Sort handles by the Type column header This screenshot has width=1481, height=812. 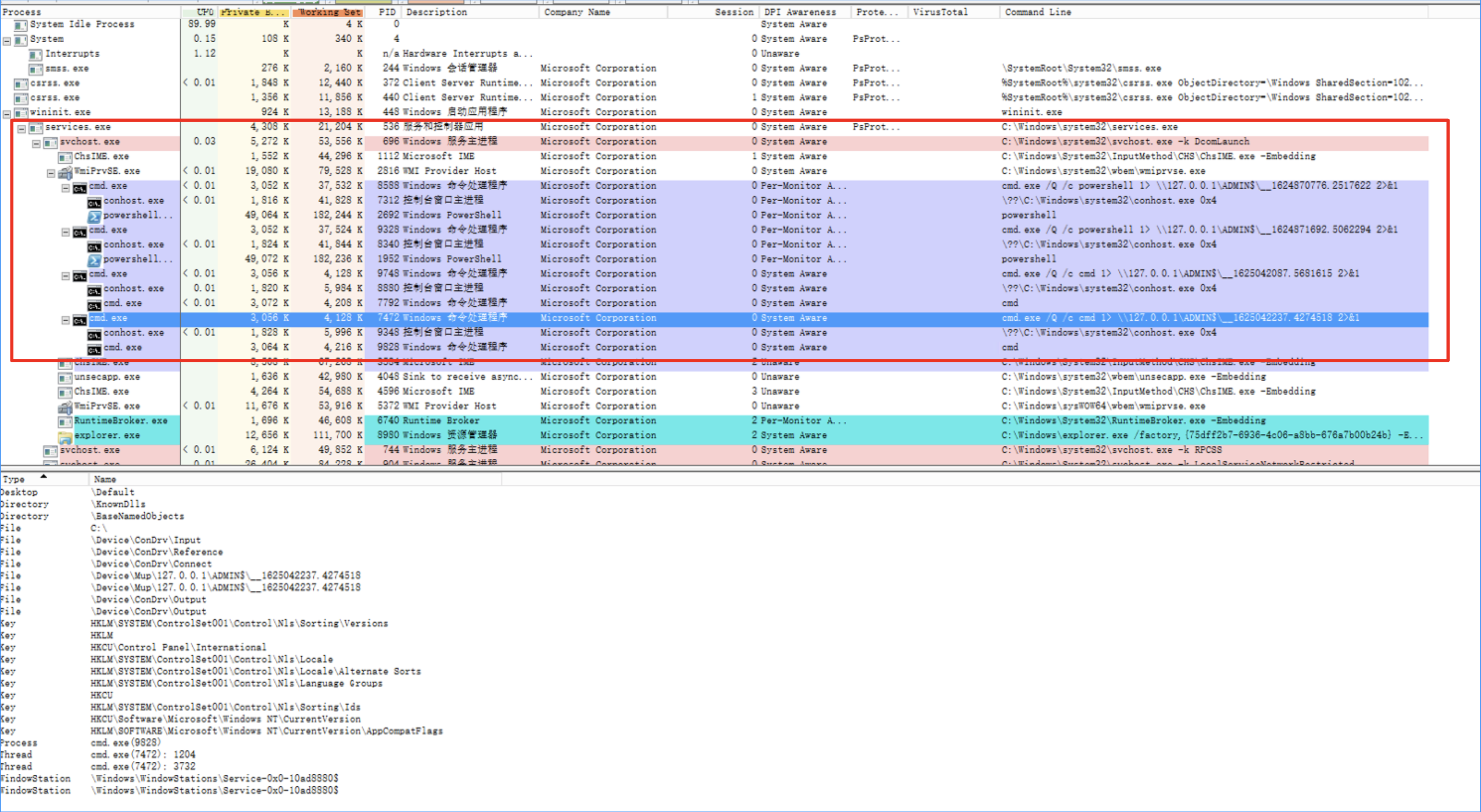(x=13, y=479)
